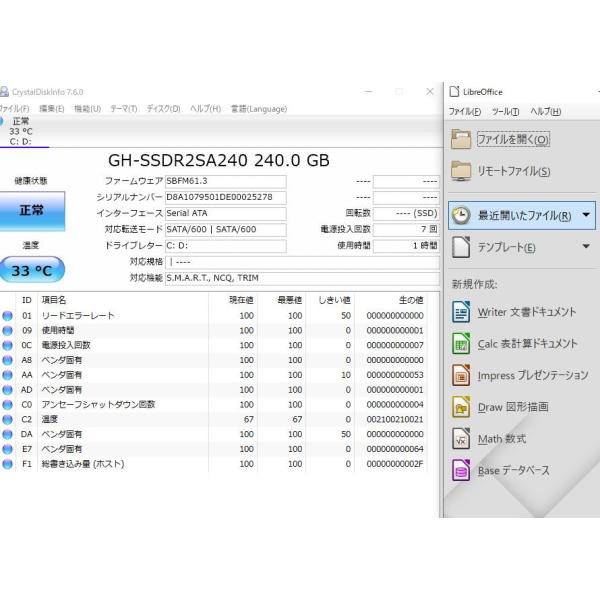600x600 pixels.
Task: Click the Writer document icon
Action: pyautogui.click(x=461, y=312)
